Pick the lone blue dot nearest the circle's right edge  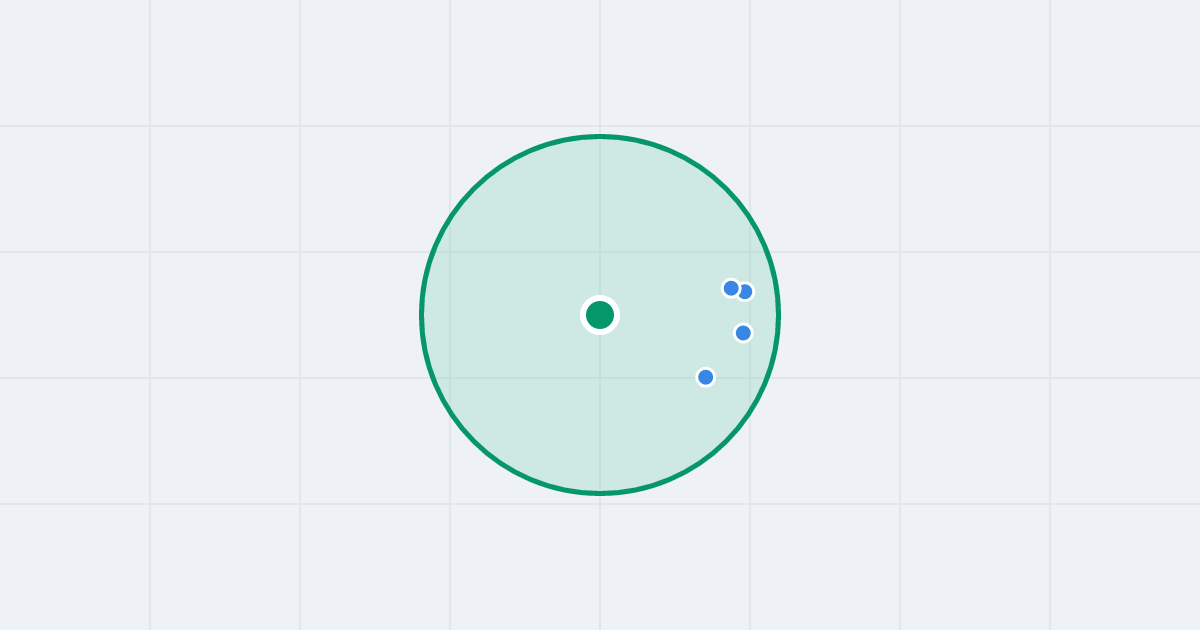pos(743,333)
